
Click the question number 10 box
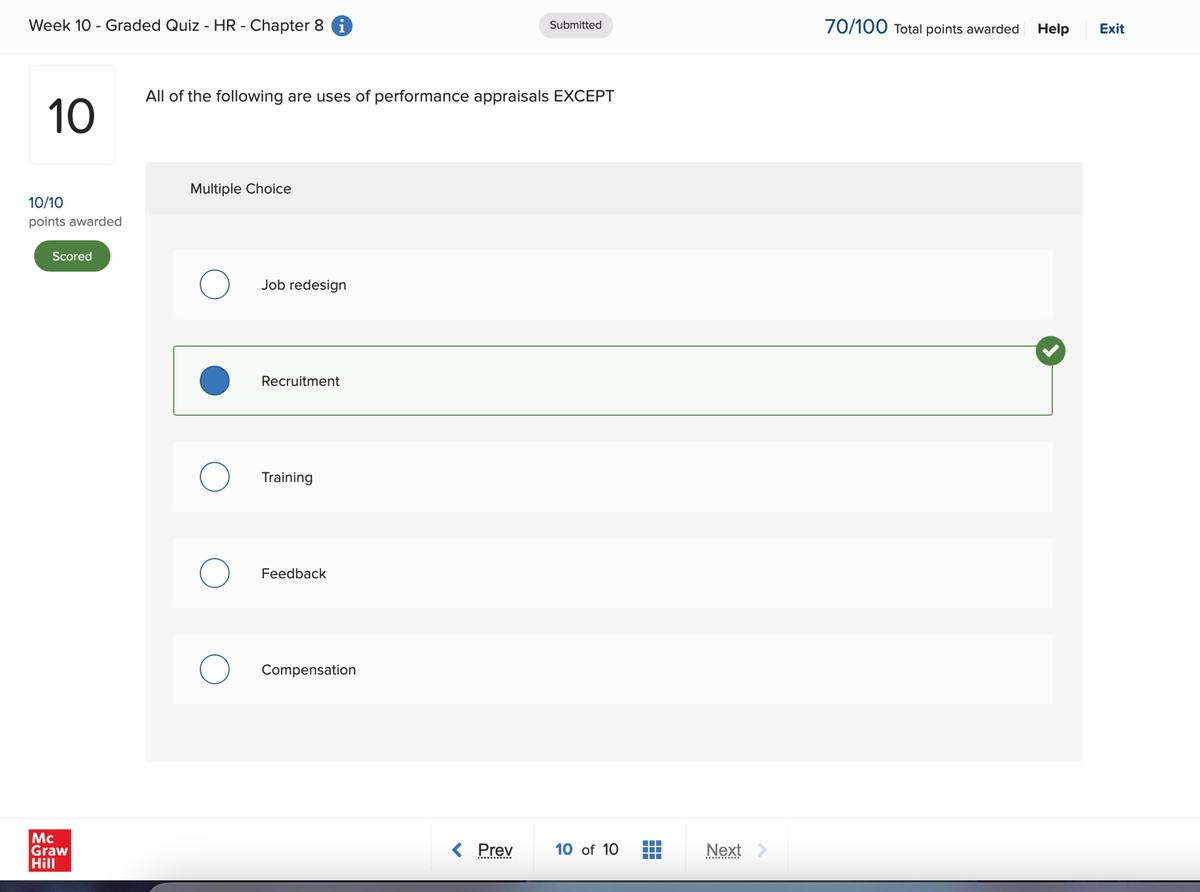click(x=72, y=115)
